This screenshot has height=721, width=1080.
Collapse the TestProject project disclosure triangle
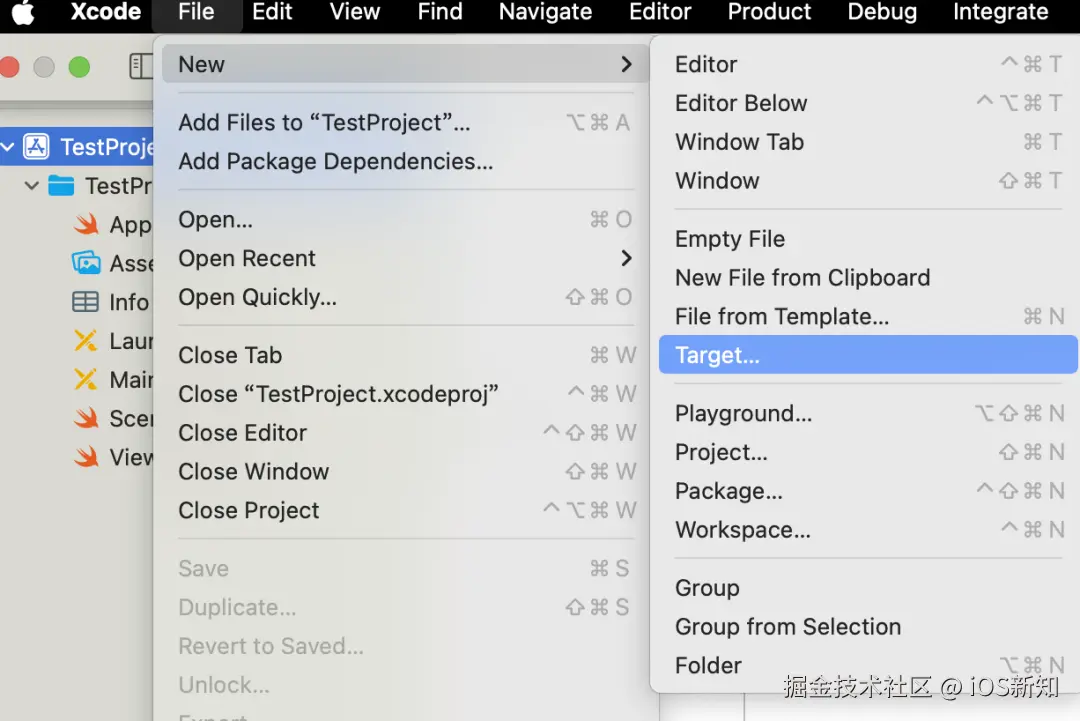pos(8,147)
